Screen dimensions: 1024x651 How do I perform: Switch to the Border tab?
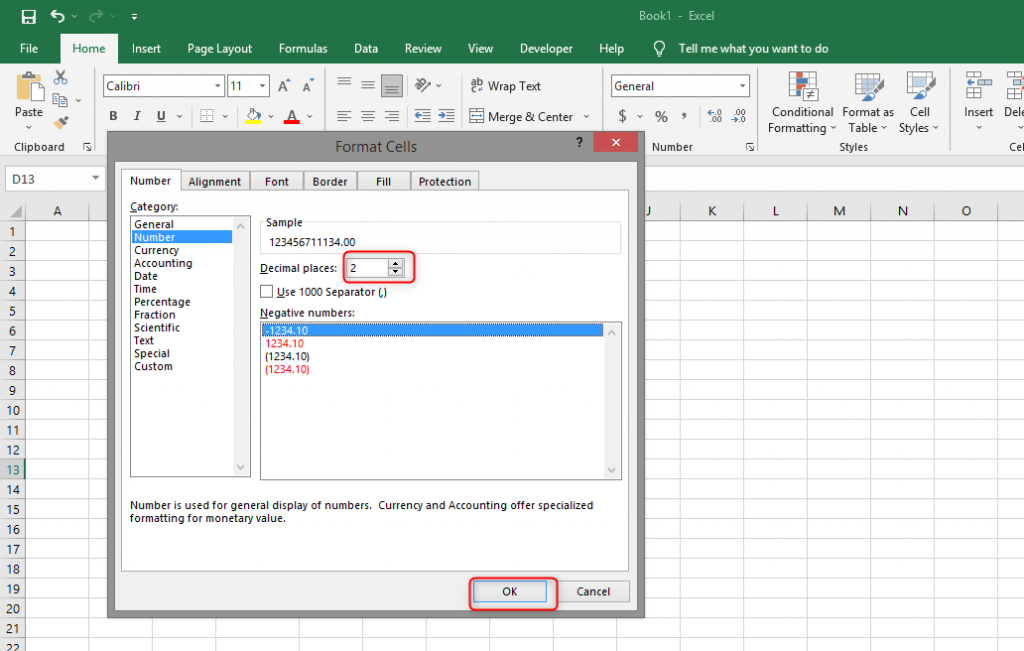coord(329,181)
